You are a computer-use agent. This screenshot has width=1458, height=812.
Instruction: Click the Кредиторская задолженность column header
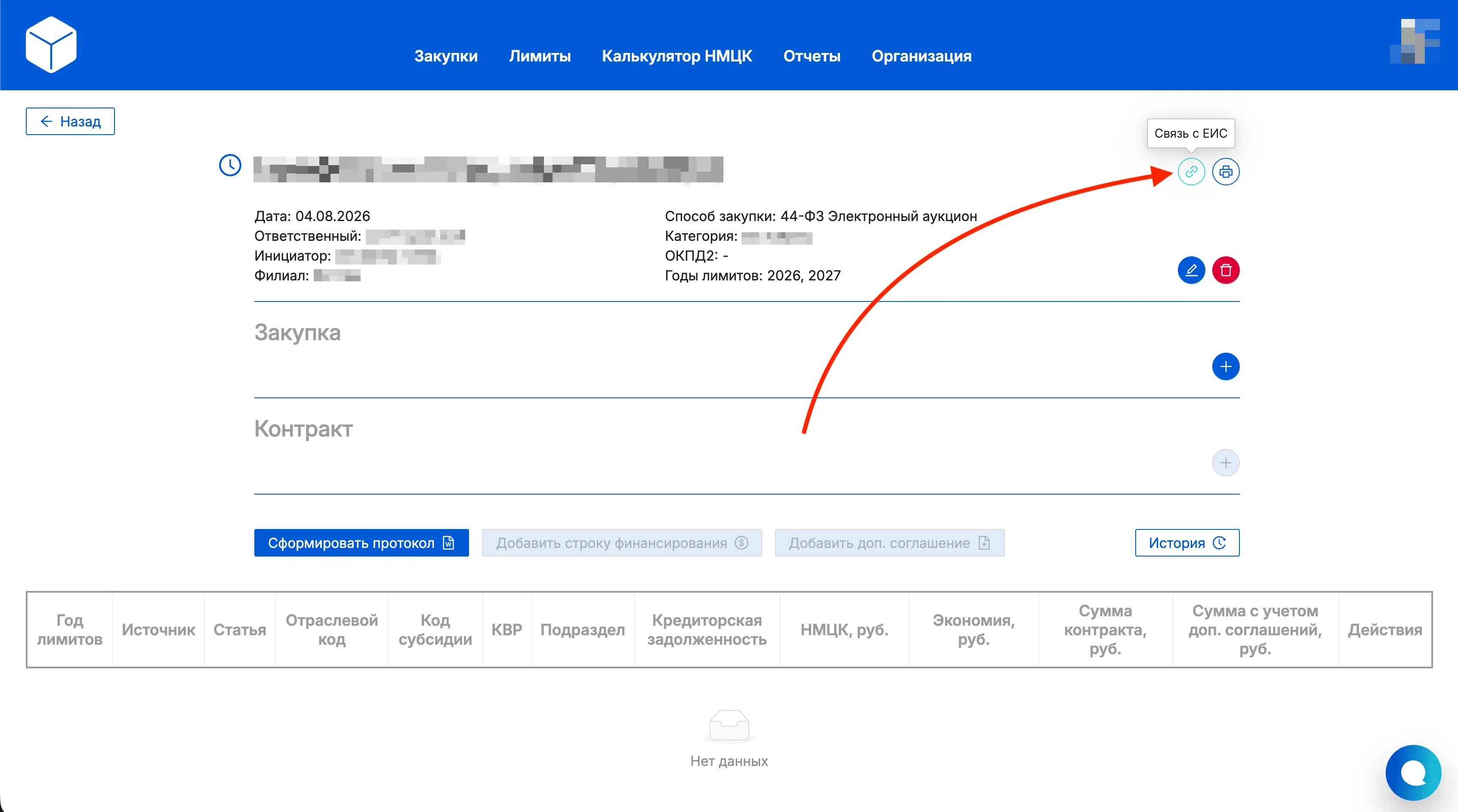click(707, 630)
